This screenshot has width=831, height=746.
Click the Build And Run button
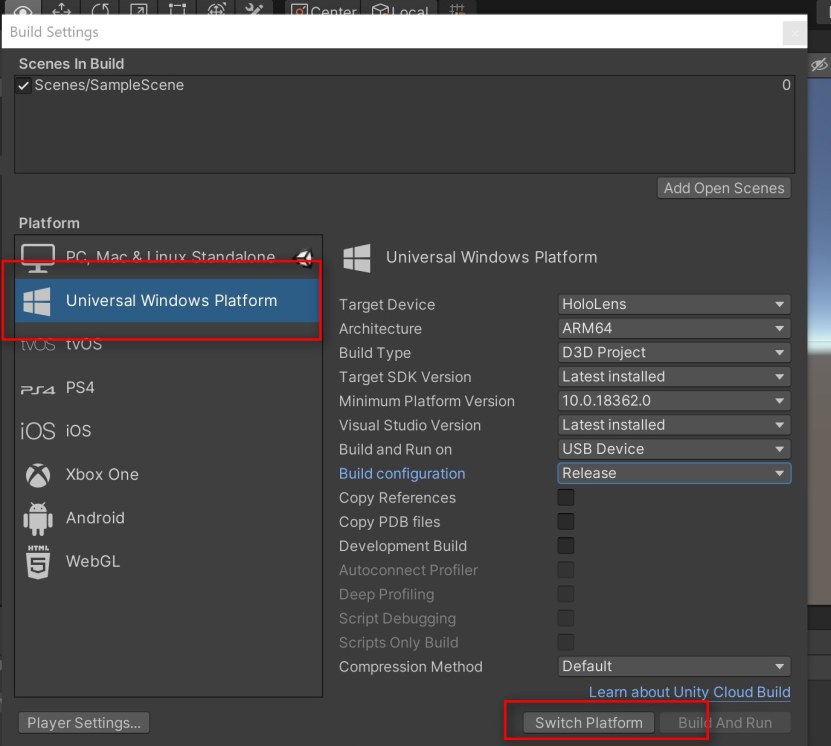[725, 723]
